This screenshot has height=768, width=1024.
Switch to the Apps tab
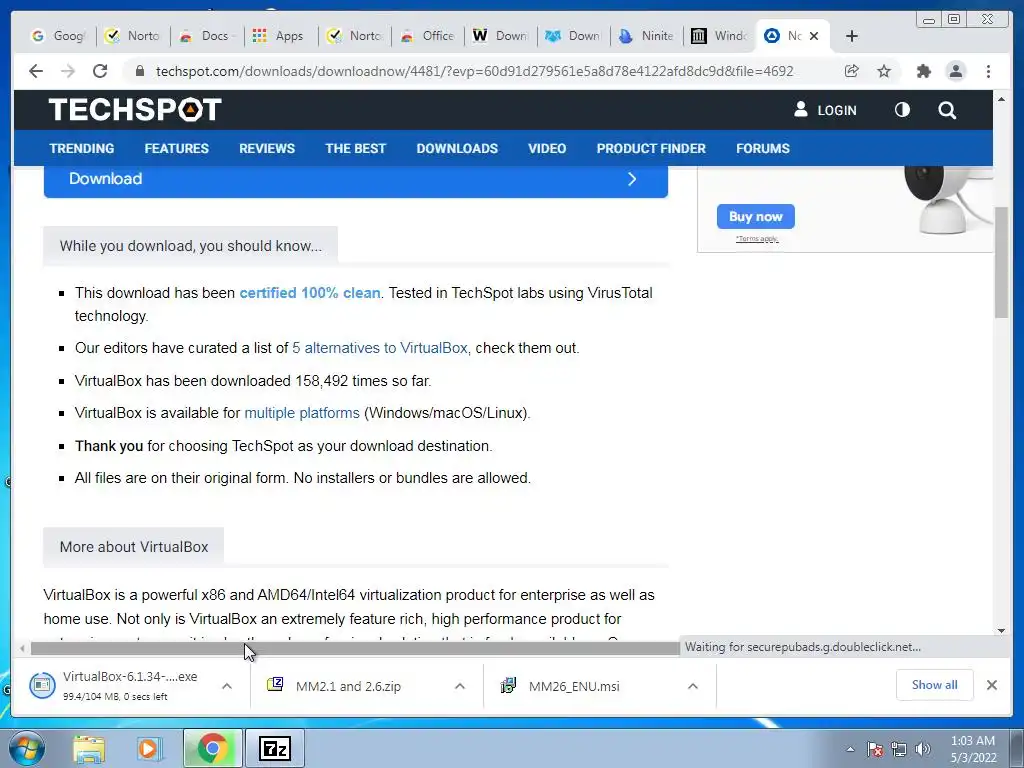coord(281,36)
